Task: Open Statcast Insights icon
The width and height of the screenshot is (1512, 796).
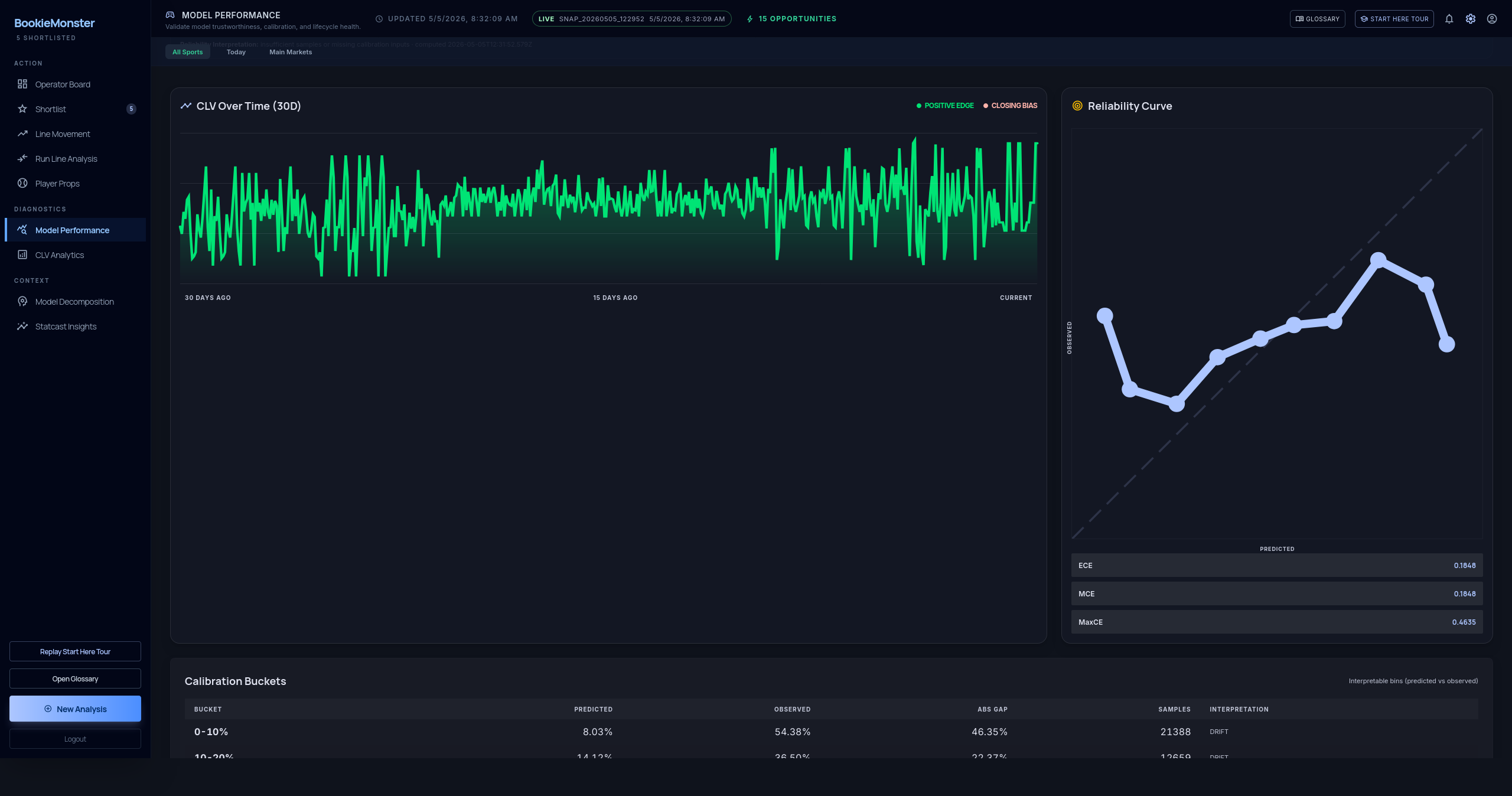Action: (22, 326)
